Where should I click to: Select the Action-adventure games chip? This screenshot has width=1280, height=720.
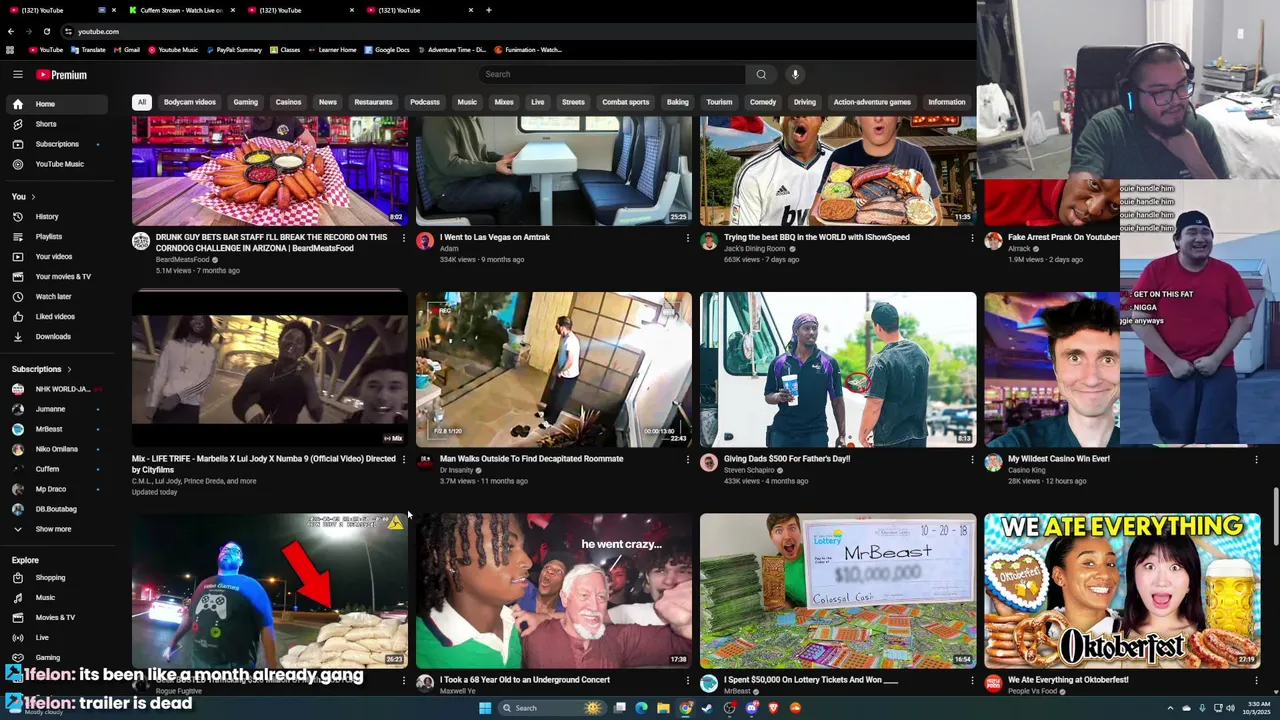point(872,102)
